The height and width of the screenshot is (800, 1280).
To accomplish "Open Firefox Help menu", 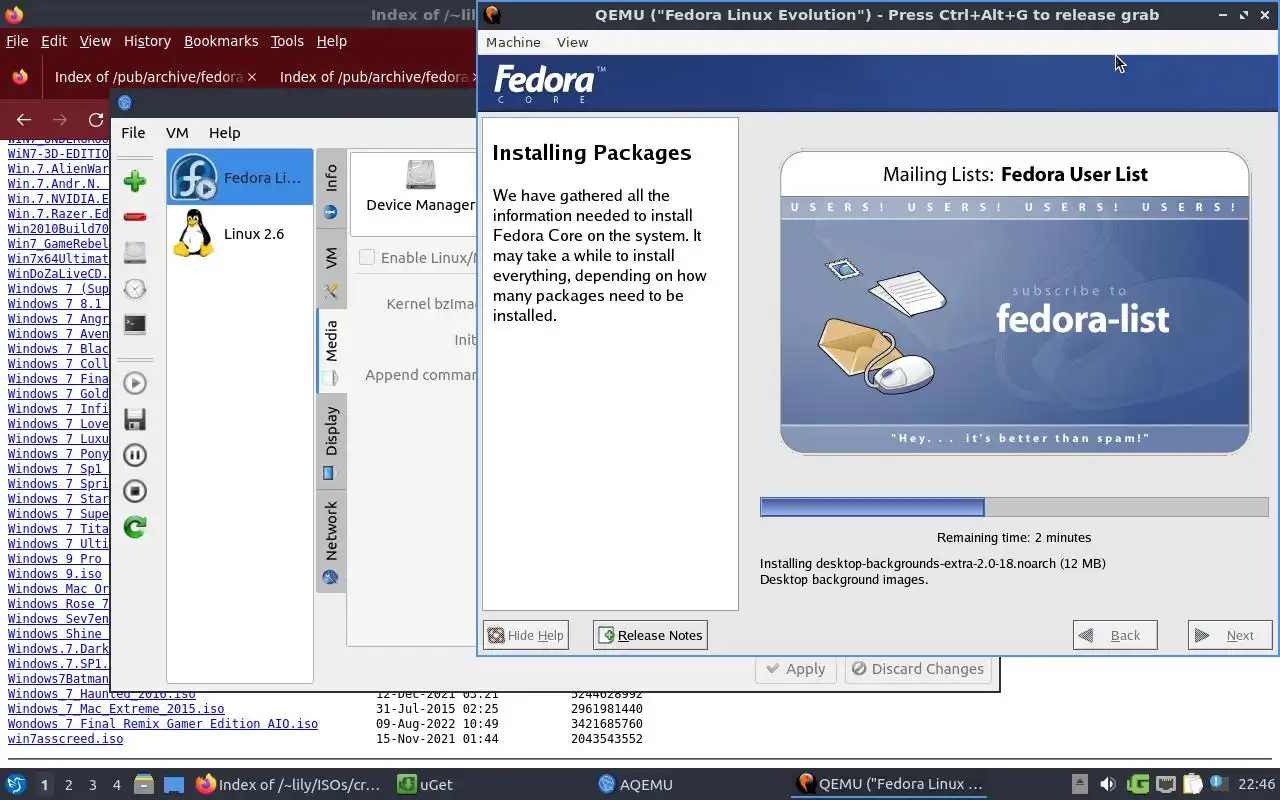I will click(x=331, y=41).
